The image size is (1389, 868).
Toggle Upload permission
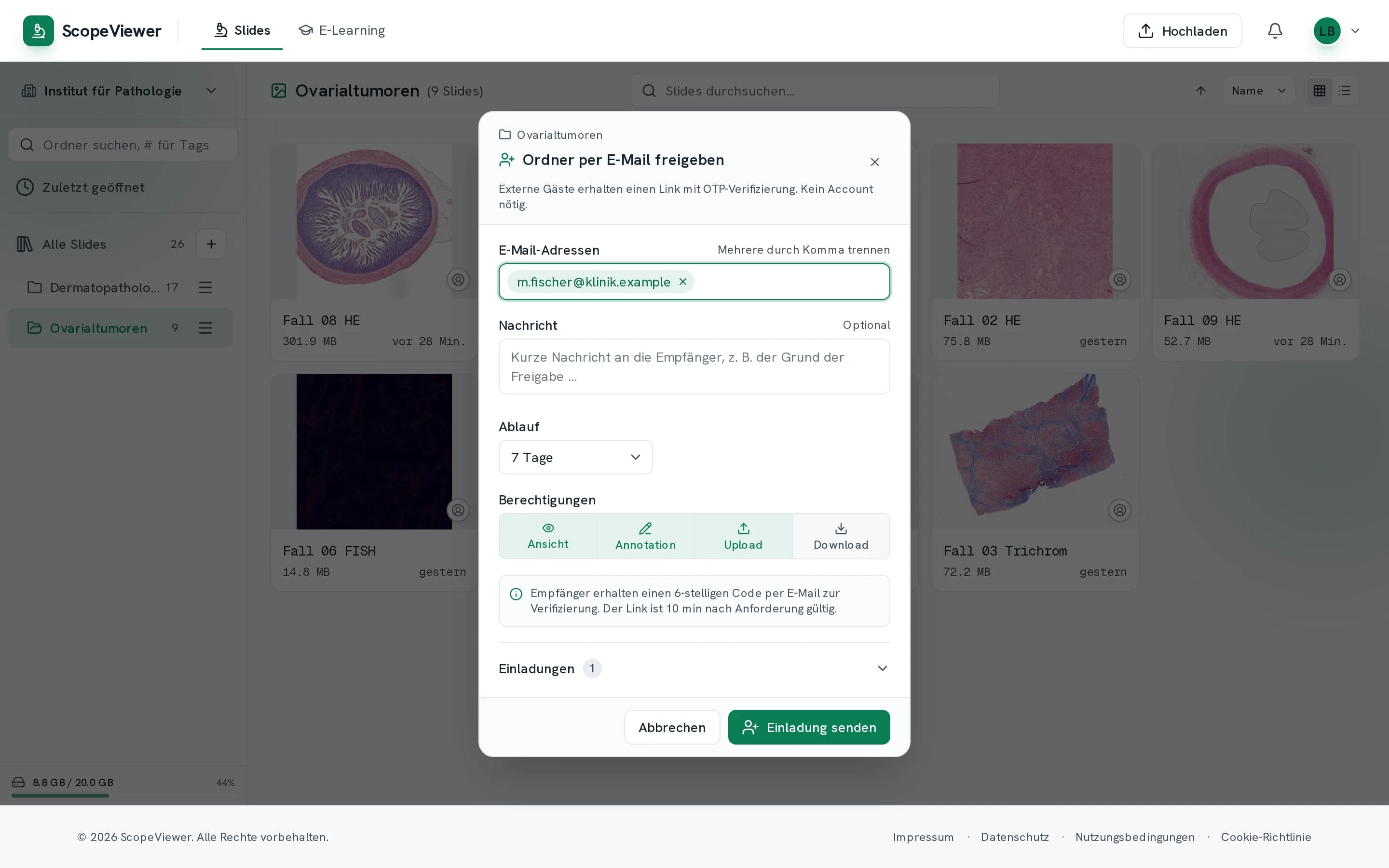point(743,536)
